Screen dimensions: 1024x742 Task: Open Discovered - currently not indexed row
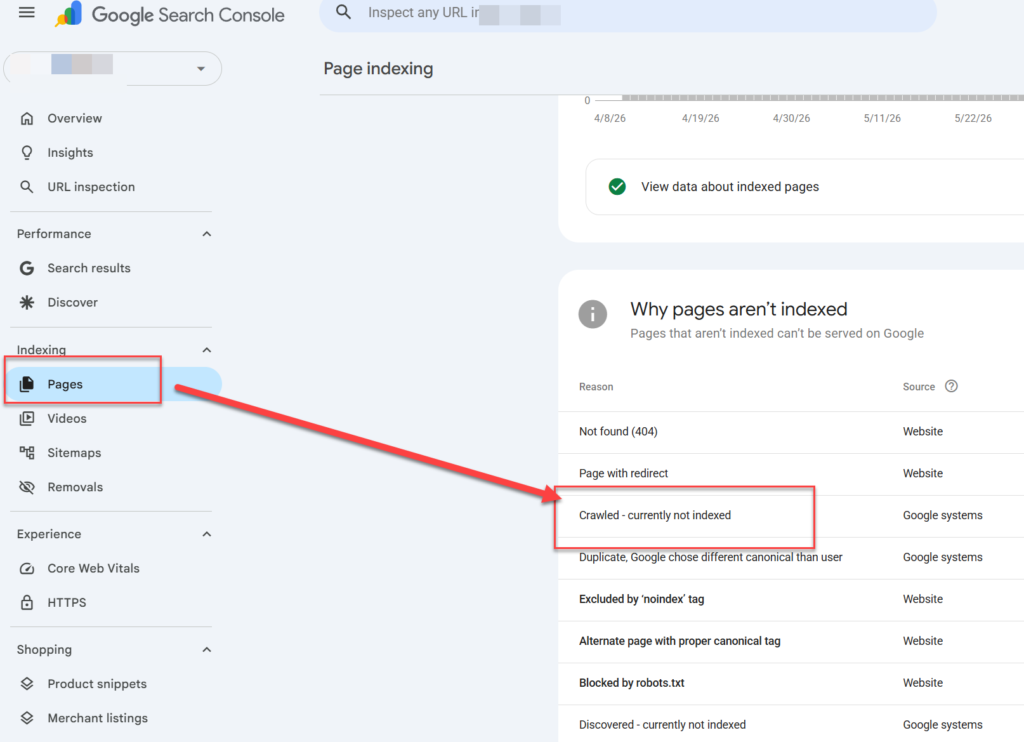(791, 724)
